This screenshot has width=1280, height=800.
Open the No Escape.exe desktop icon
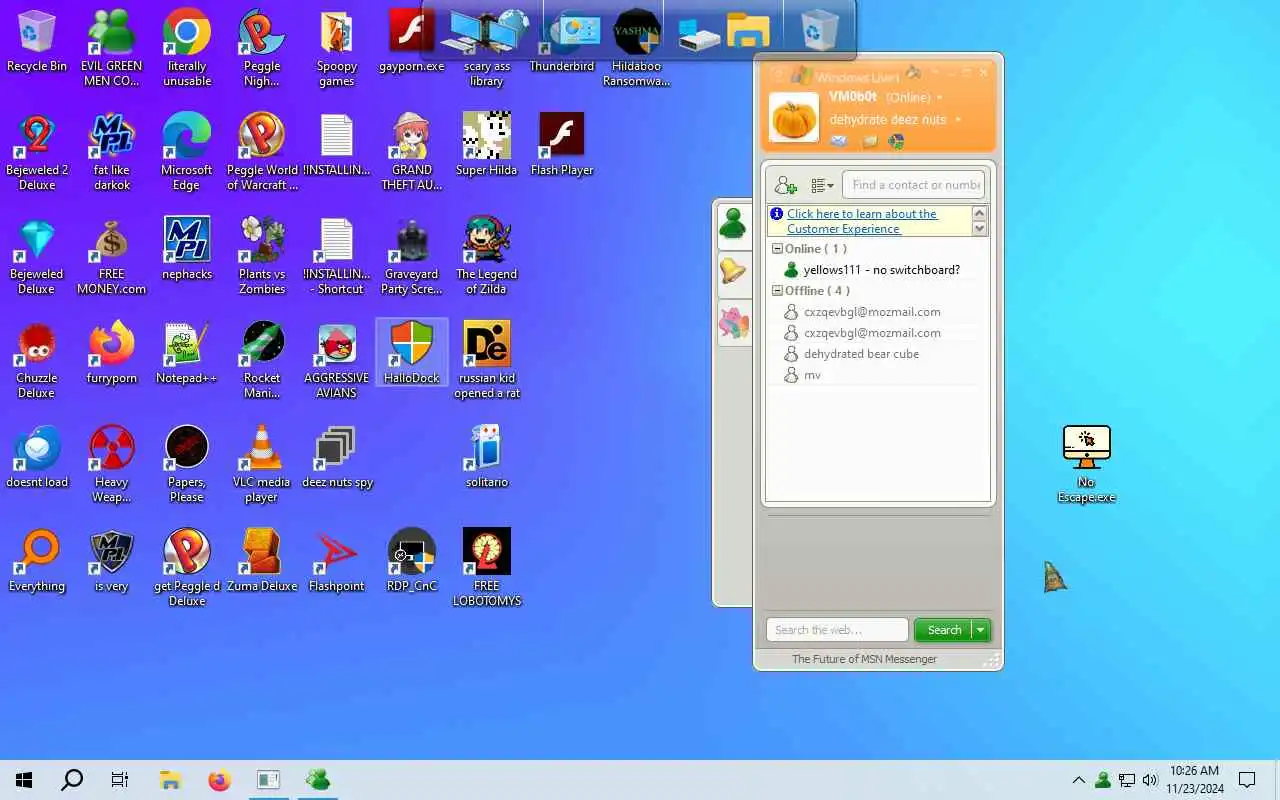coord(1087,465)
